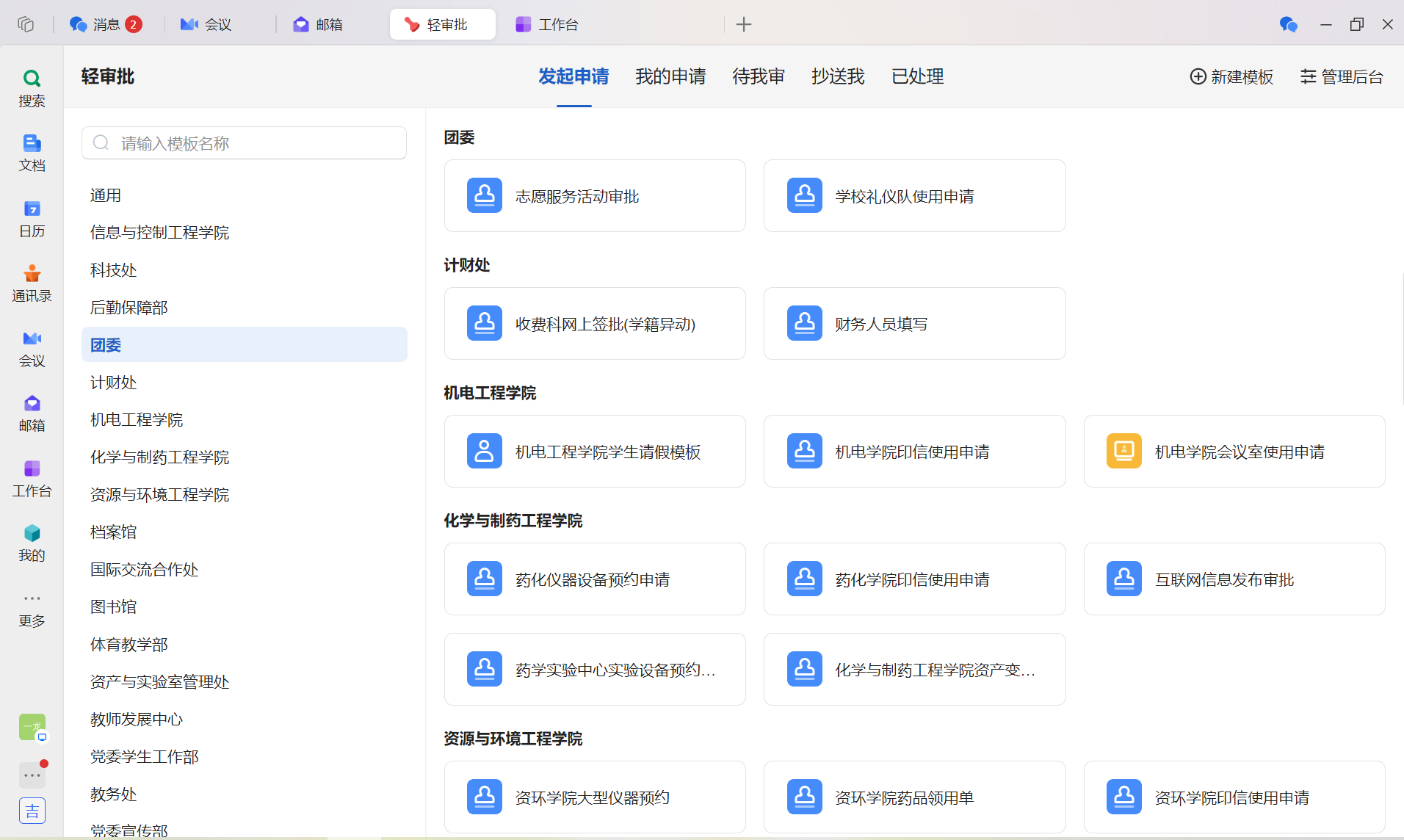Click 新建模板 to create a template
Screen dimensions: 1404x840
click(x=1231, y=76)
